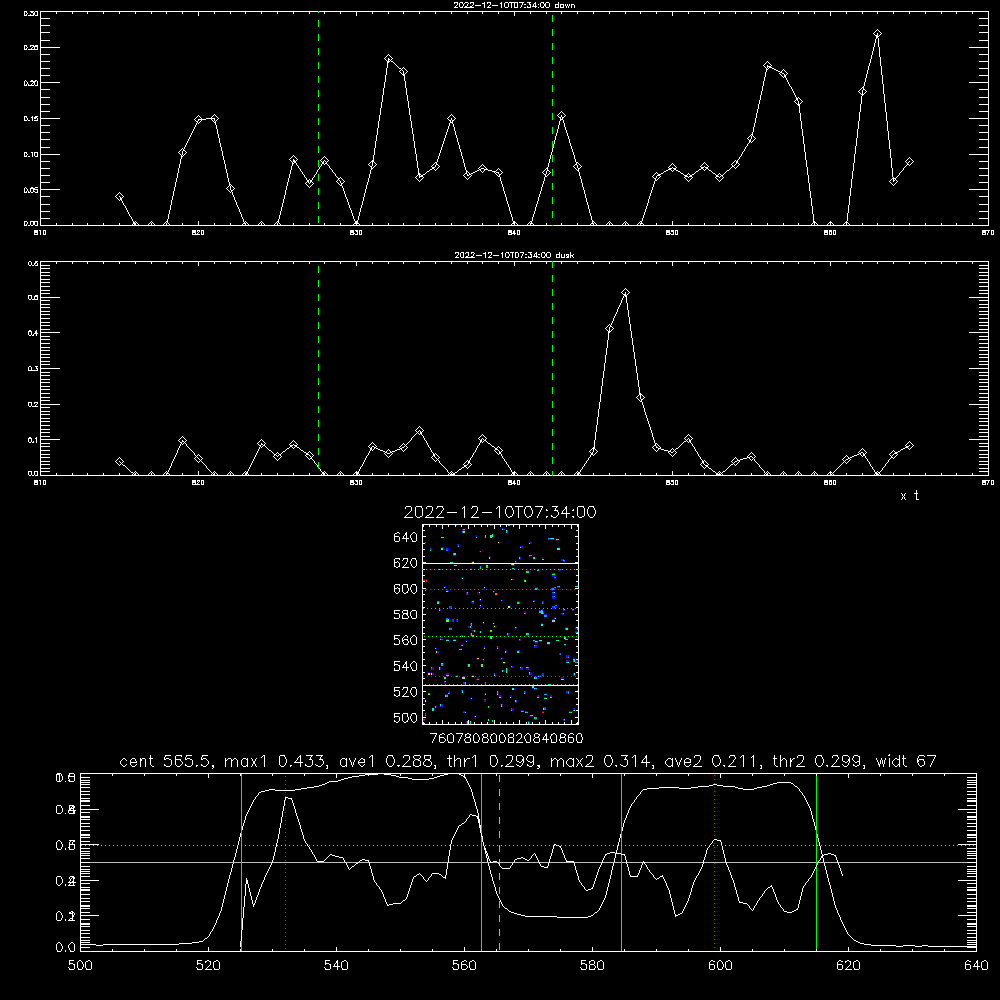Click image y-axis label 640
The width and height of the screenshot is (1000, 1000).
tap(406, 538)
